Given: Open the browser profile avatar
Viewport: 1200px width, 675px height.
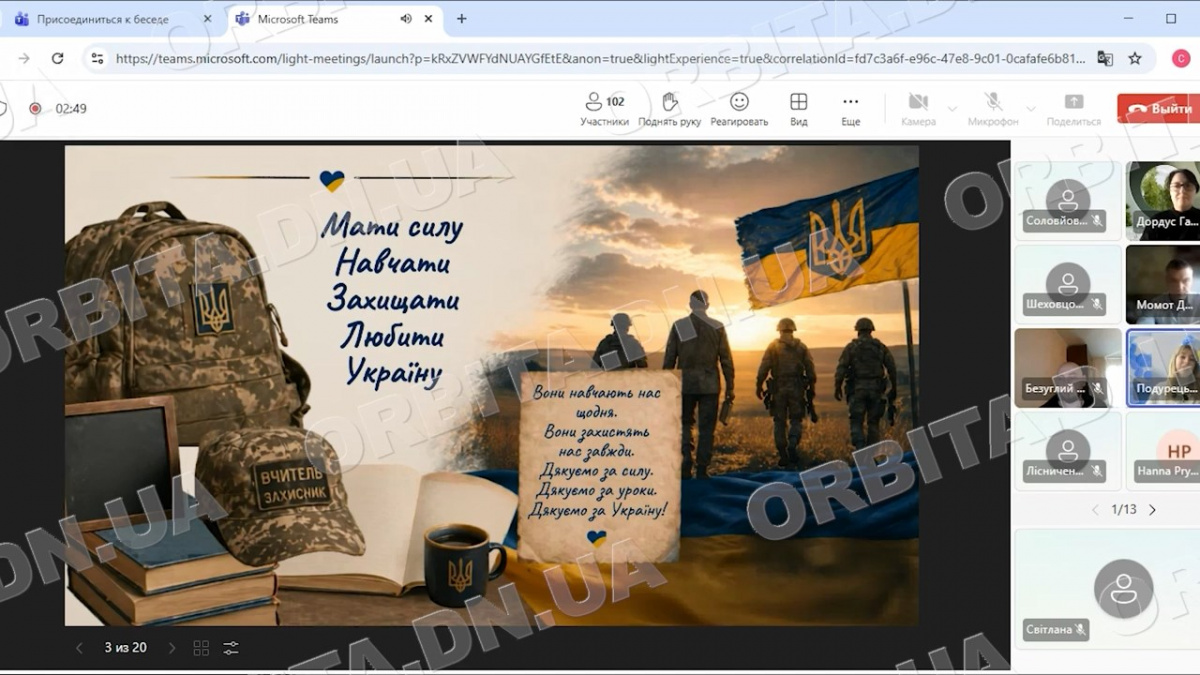Looking at the screenshot, I should coord(1181,59).
